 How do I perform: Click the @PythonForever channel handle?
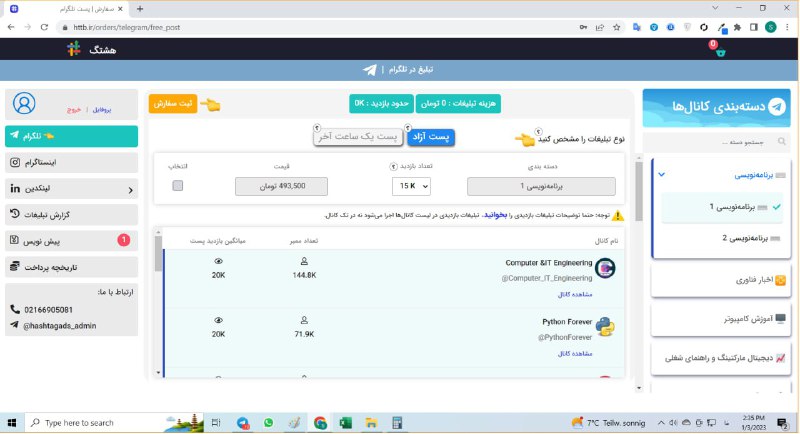(565, 338)
